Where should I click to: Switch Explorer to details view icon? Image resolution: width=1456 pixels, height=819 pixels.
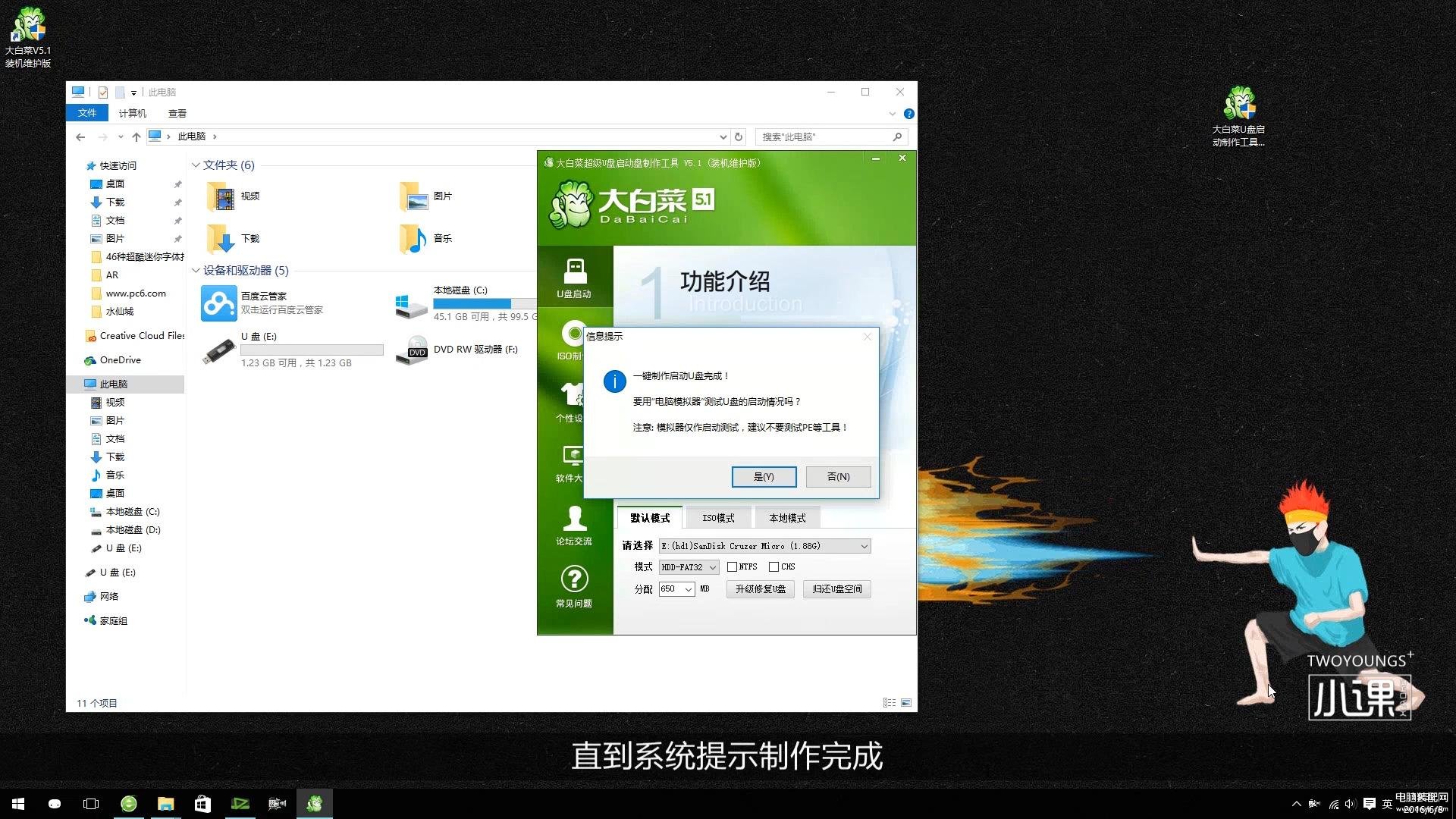click(890, 703)
